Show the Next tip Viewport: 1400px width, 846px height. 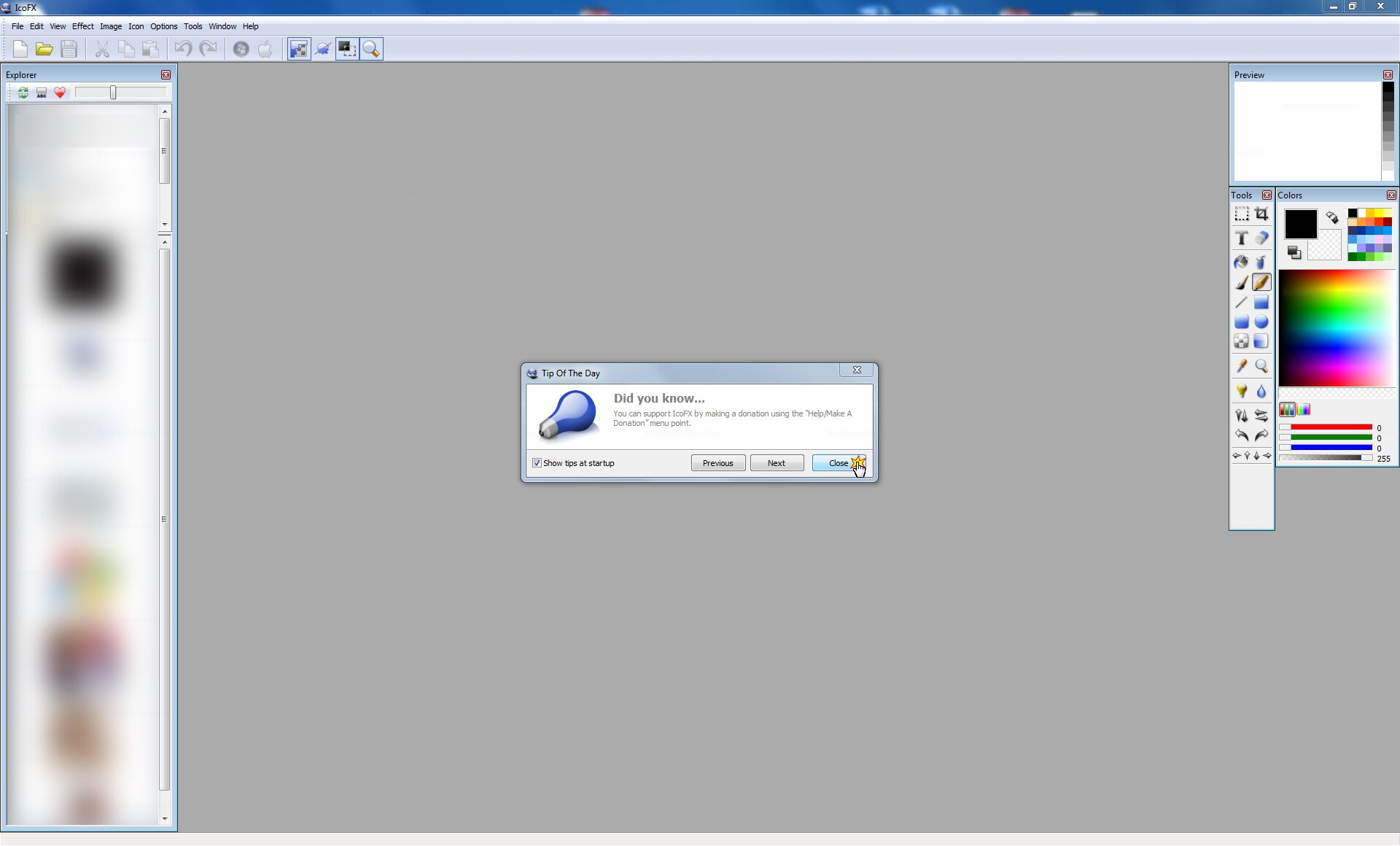coord(777,463)
